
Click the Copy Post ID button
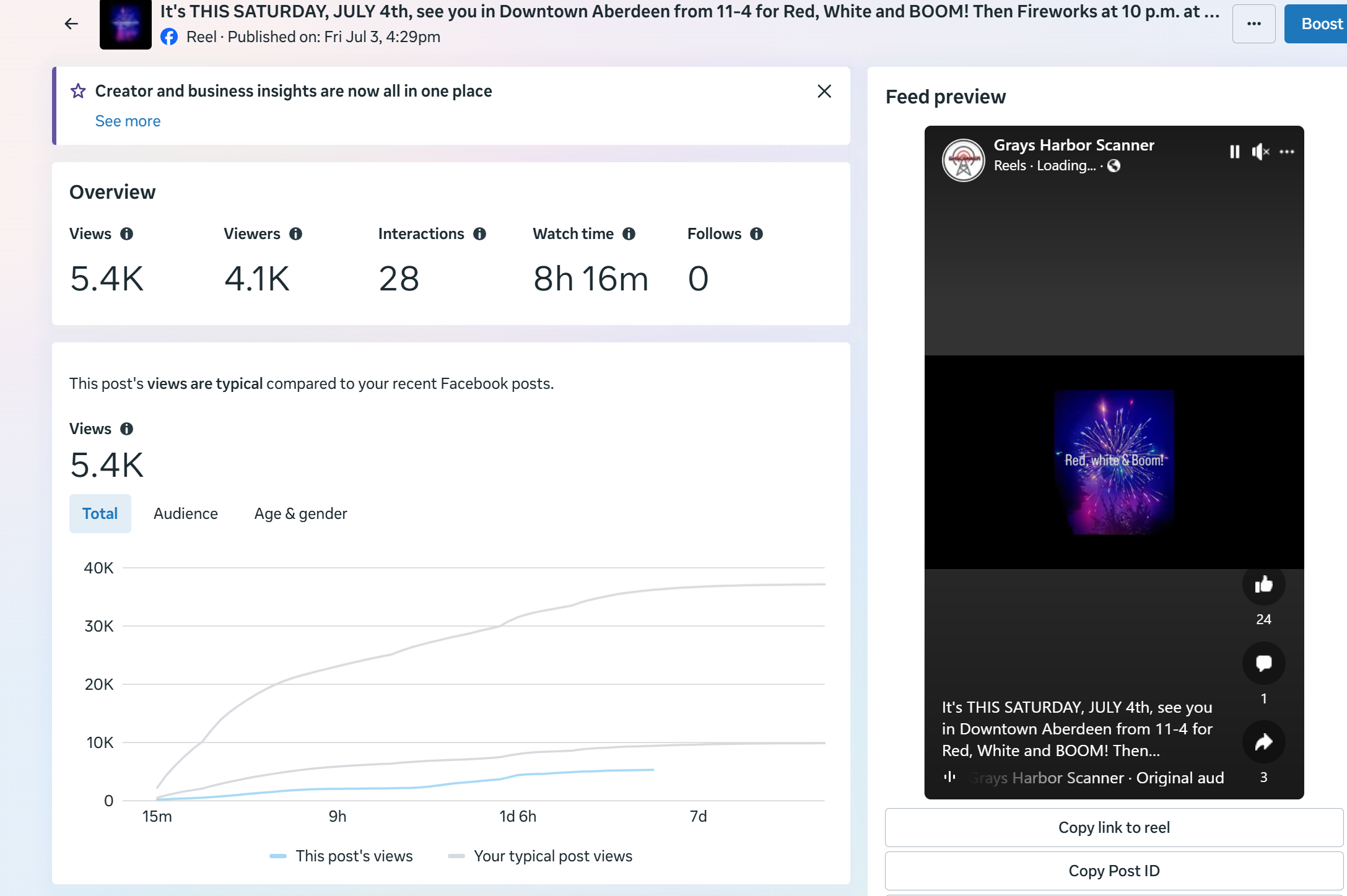(1114, 871)
